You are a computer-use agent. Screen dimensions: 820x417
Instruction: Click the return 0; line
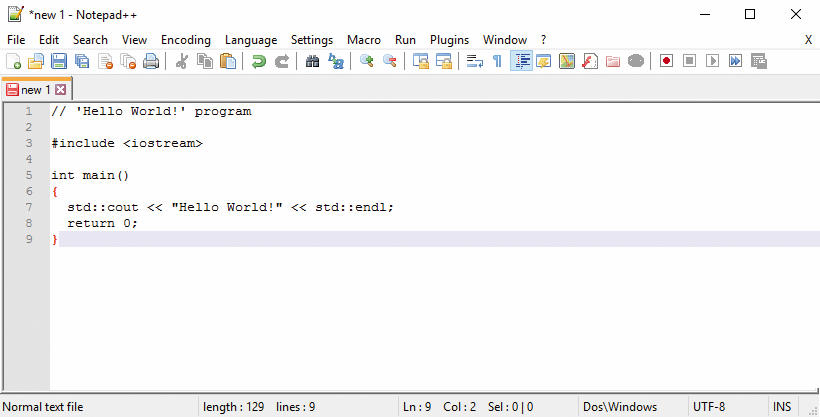(102, 223)
